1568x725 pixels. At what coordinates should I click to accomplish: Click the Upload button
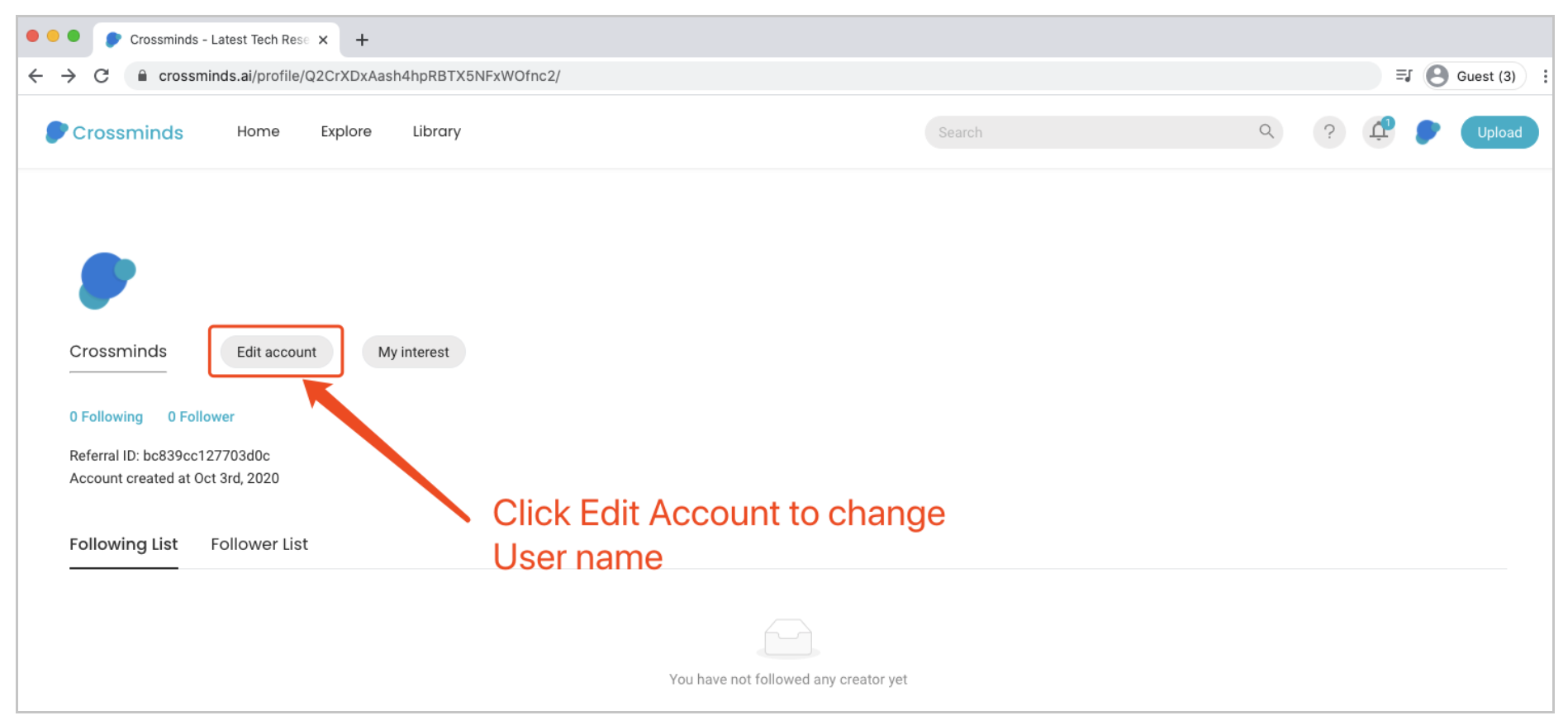(1499, 132)
